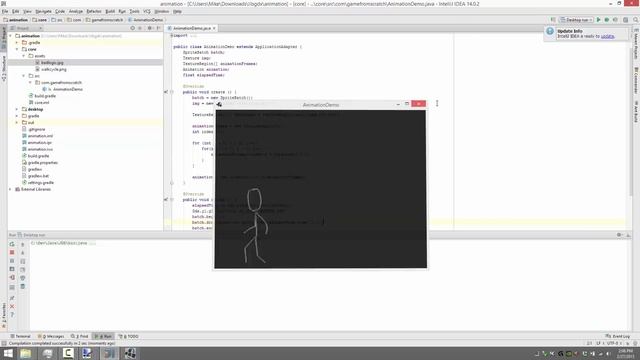This screenshot has width=640, height=360.
Task: Collapse the core module folder
Action: [17, 49]
